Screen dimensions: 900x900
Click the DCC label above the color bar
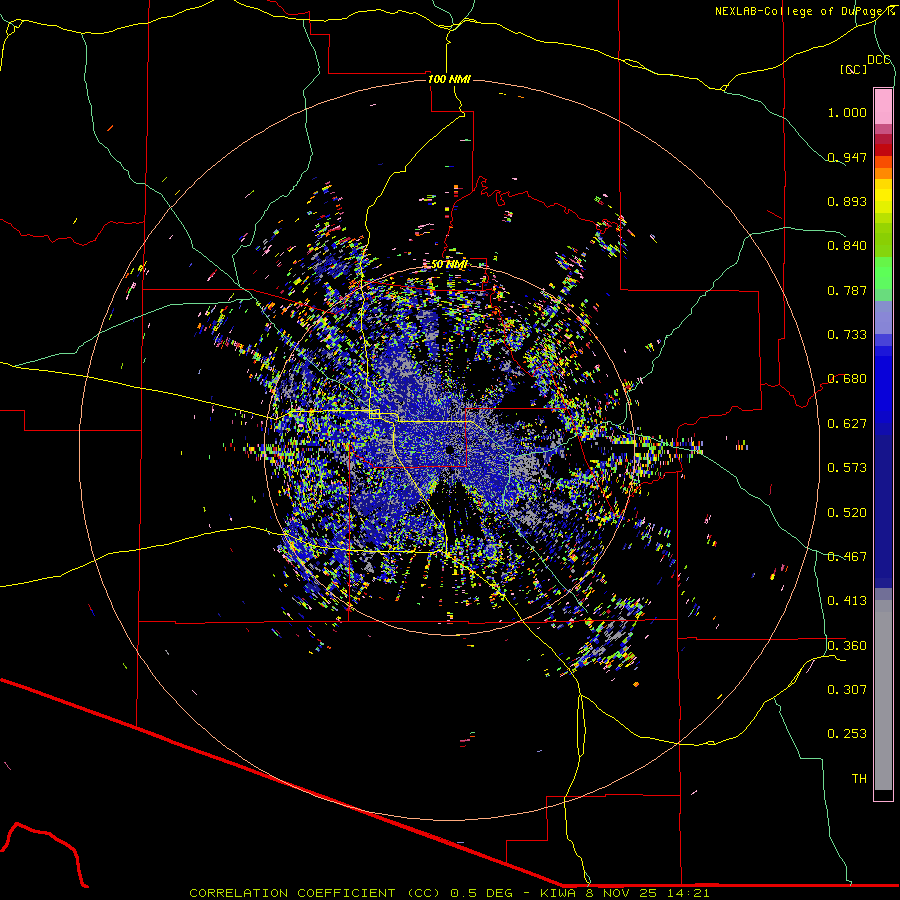(x=879, y=60)
